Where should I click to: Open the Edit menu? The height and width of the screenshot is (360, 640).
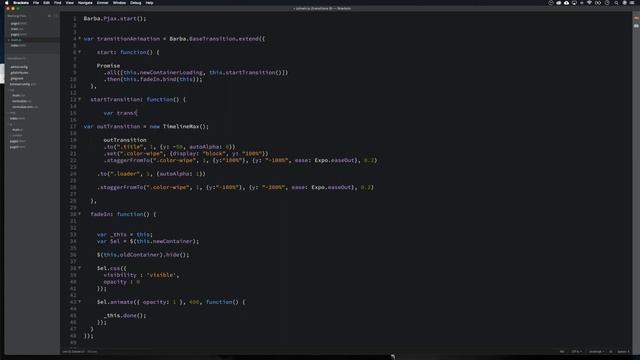pos(47,3)
